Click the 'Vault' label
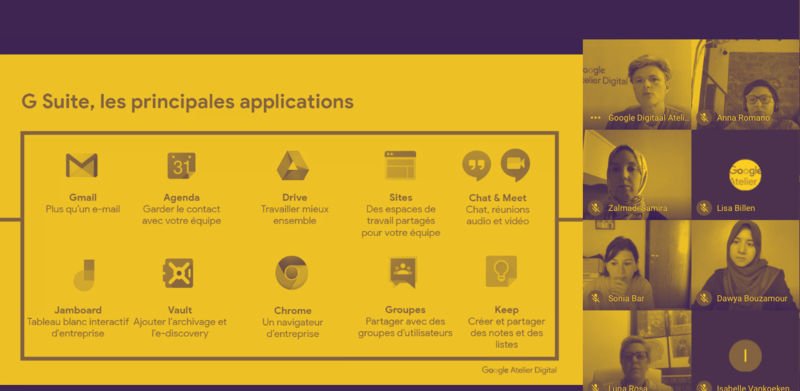800x391 pixels. [x=180, y=310]
